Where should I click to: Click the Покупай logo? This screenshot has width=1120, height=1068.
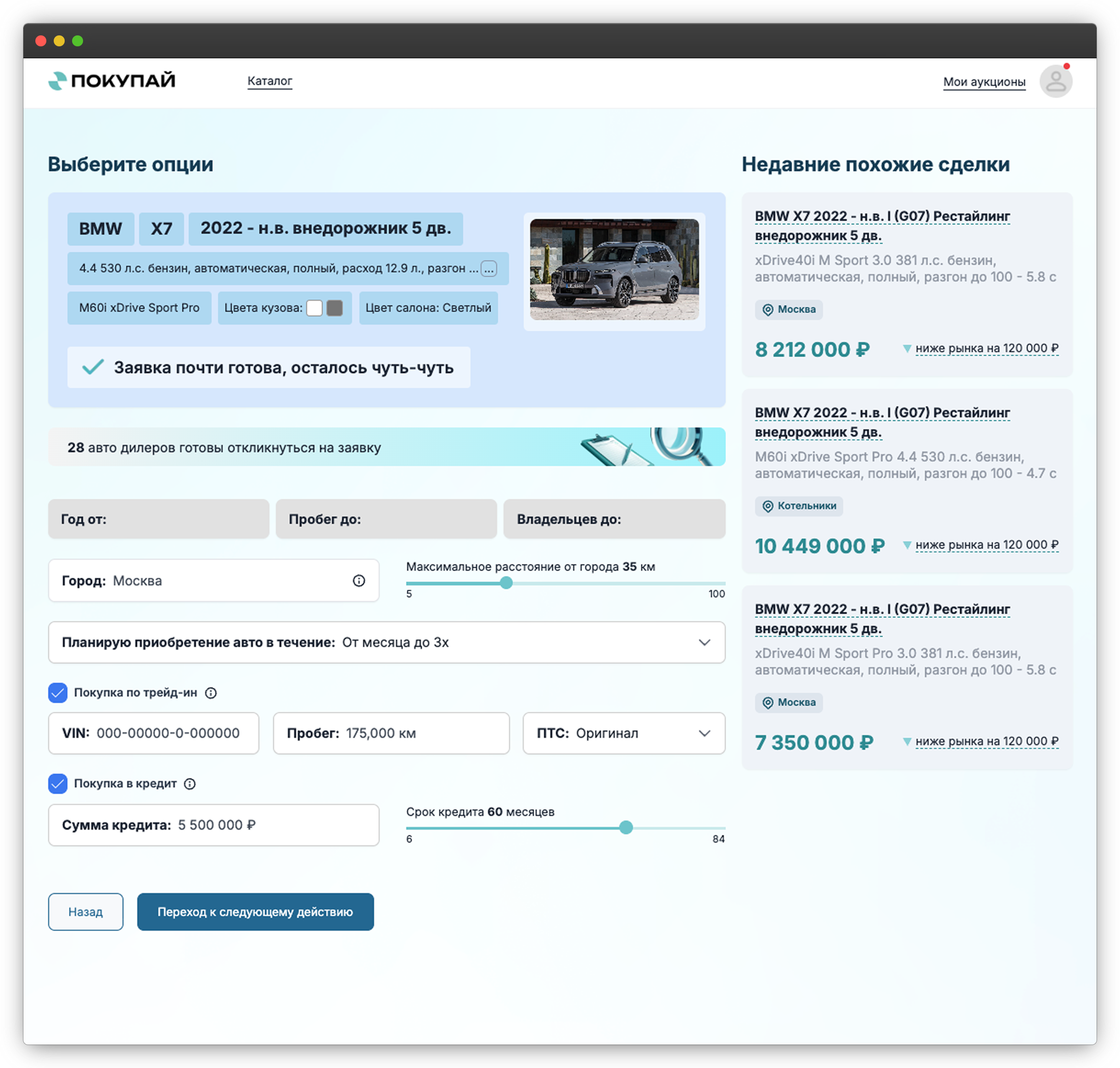(x=112, y=81)
